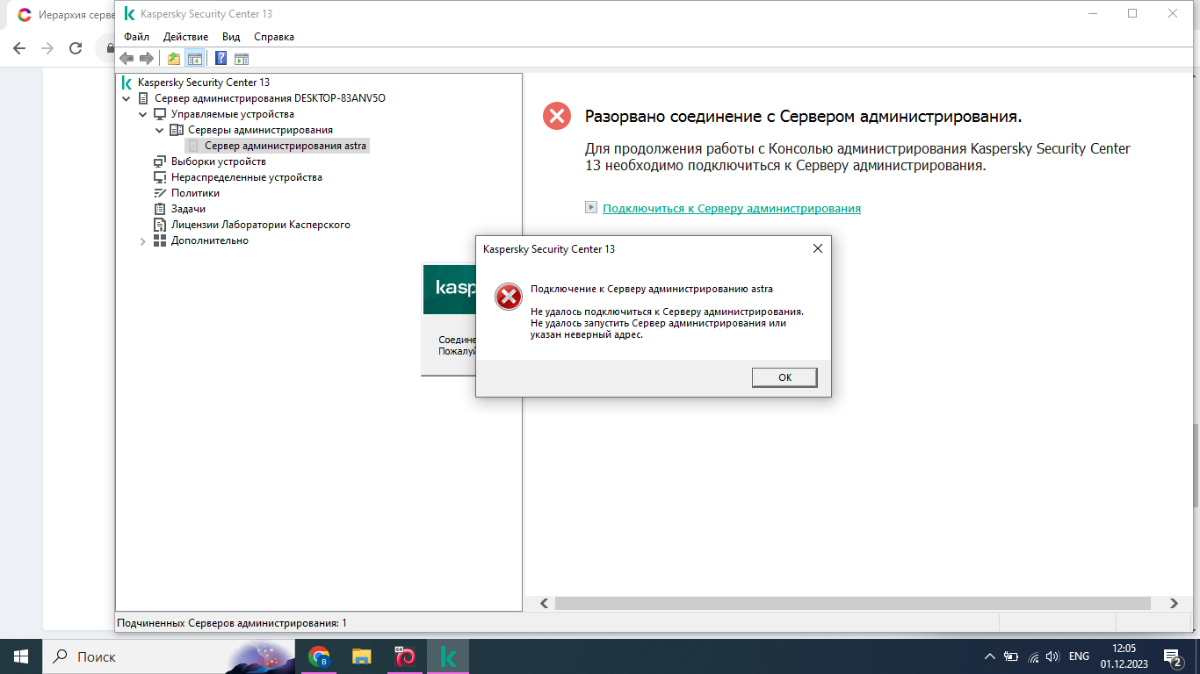The image size is (1200, 674).
Task: Show hidden icons via tray chevron
Action: pyautogui.click(x=989, y=657)
